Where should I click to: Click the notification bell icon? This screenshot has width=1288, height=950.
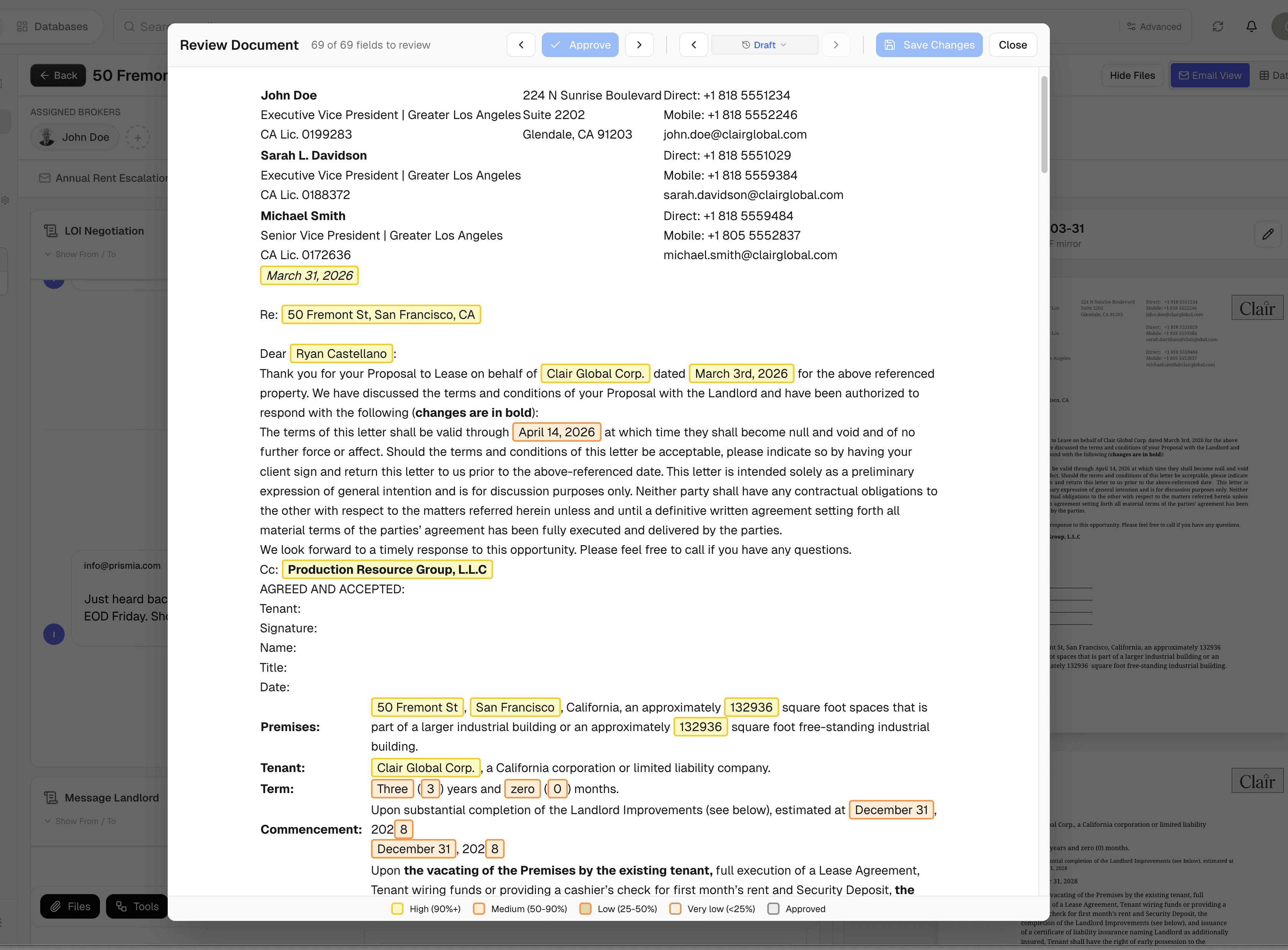pyautogui.click(x=1251, y=26)
